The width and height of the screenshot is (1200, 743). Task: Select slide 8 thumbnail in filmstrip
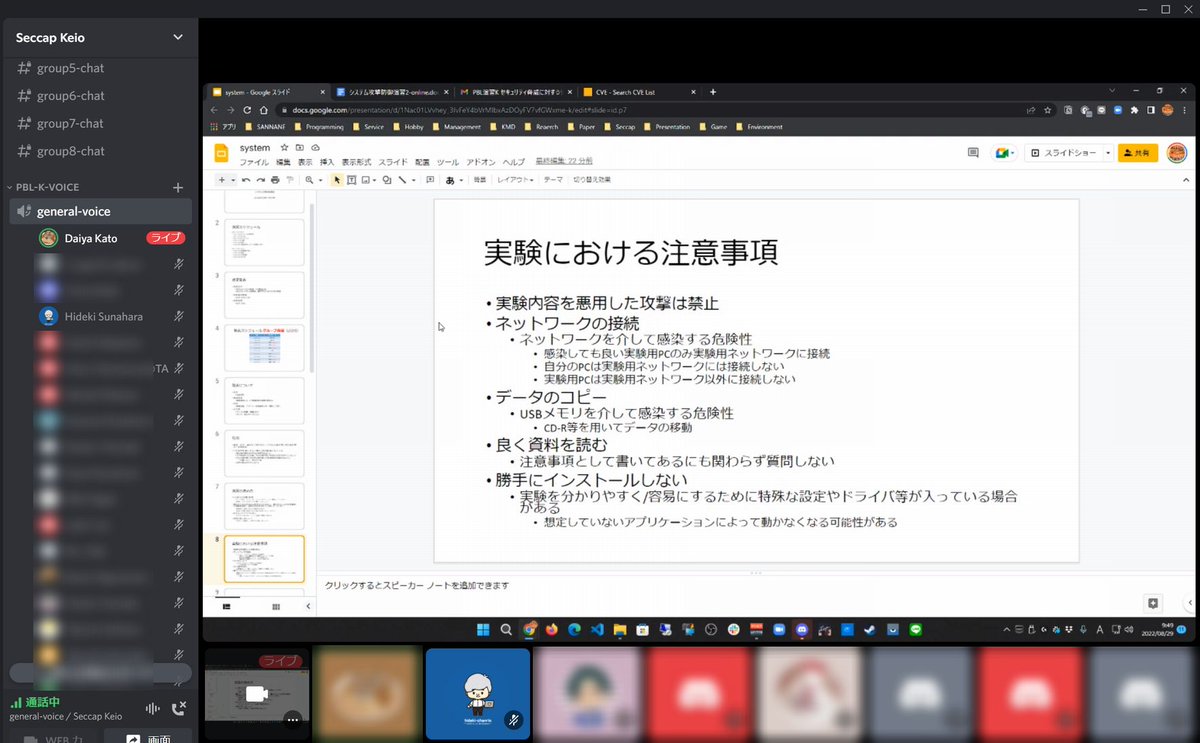point(264,559)
